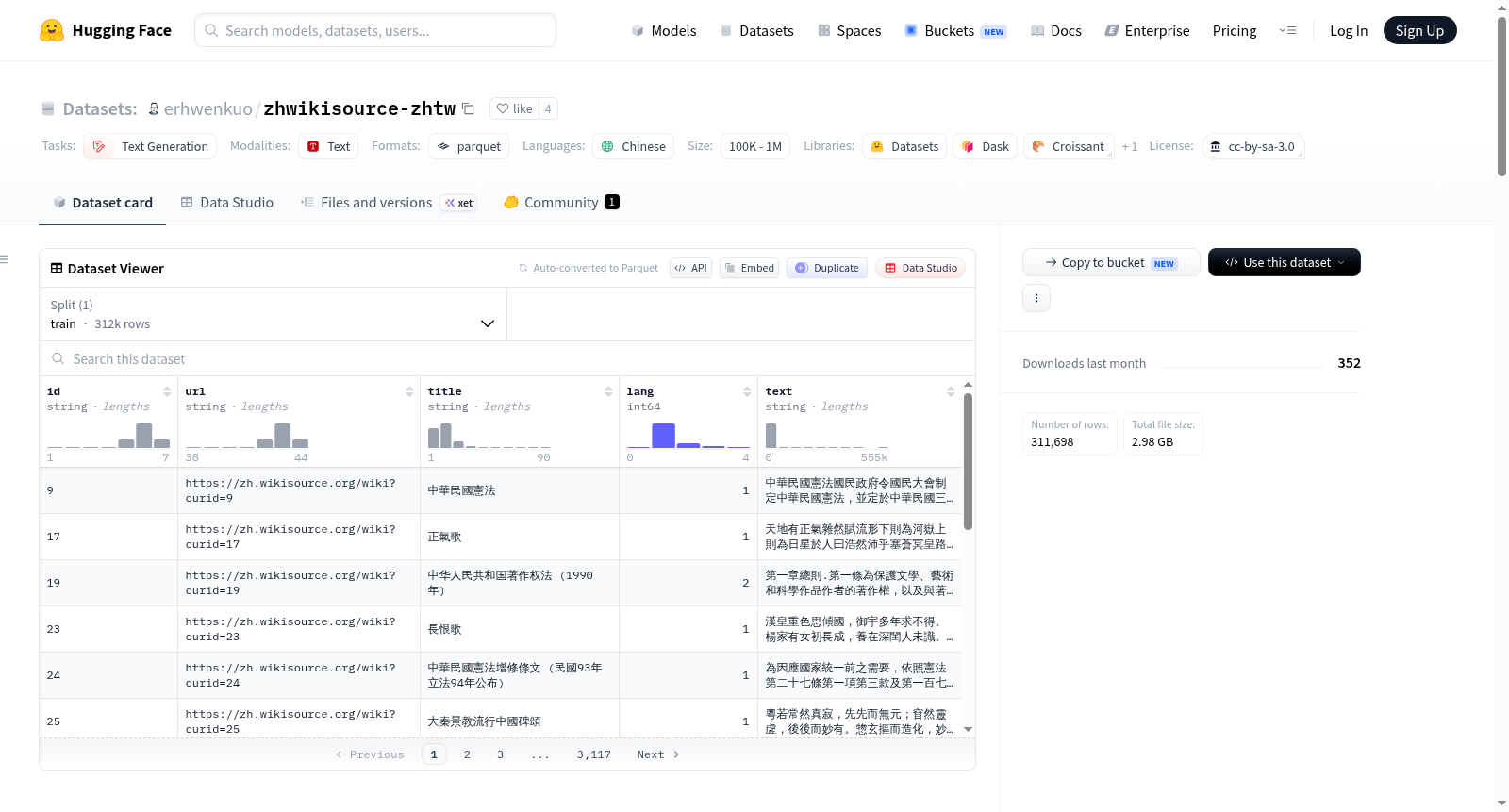Screen dimensions: 1509x812
Task: Sort the lang column
Action: coord(747,391)
